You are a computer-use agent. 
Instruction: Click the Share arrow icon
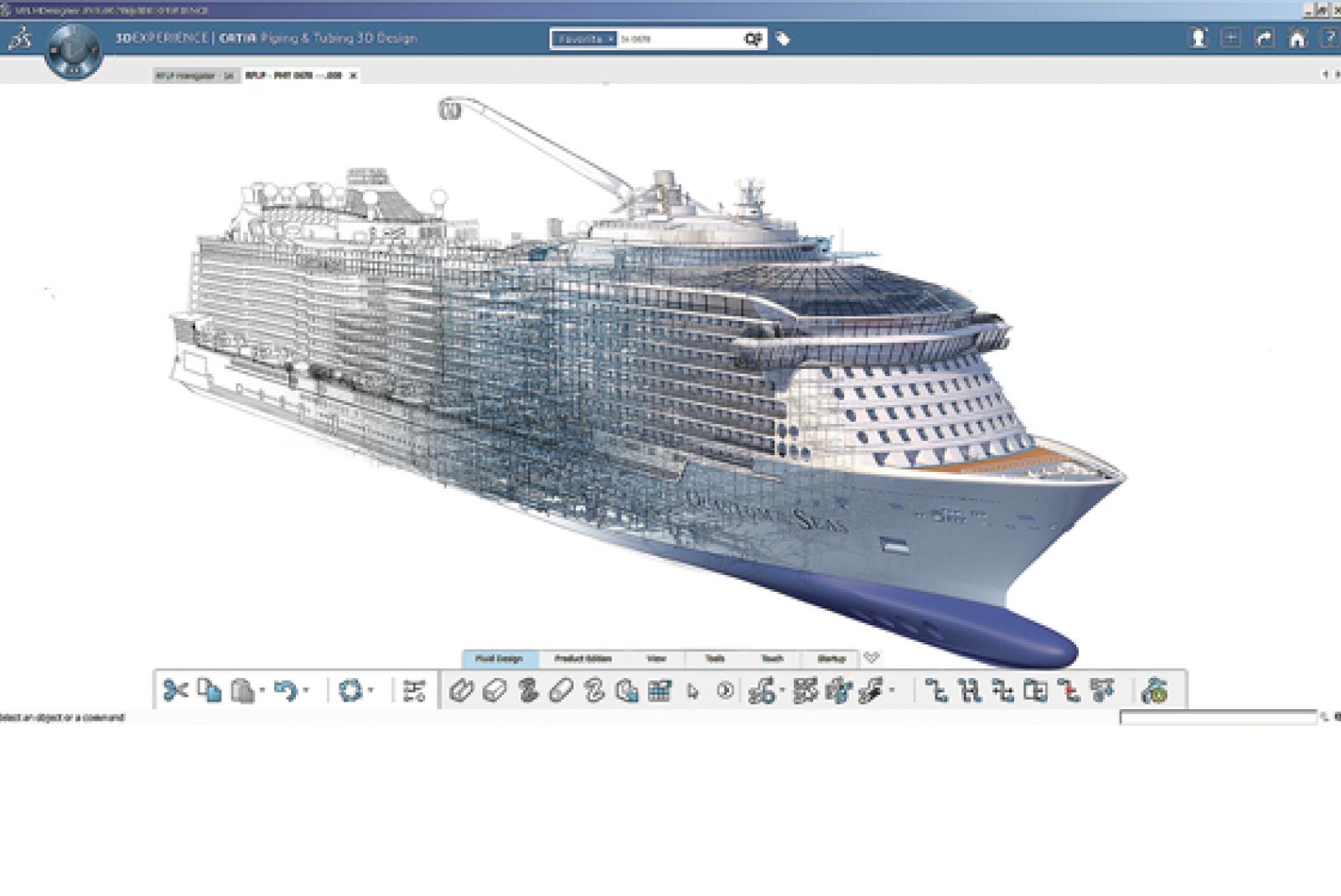click(1264, 39)
